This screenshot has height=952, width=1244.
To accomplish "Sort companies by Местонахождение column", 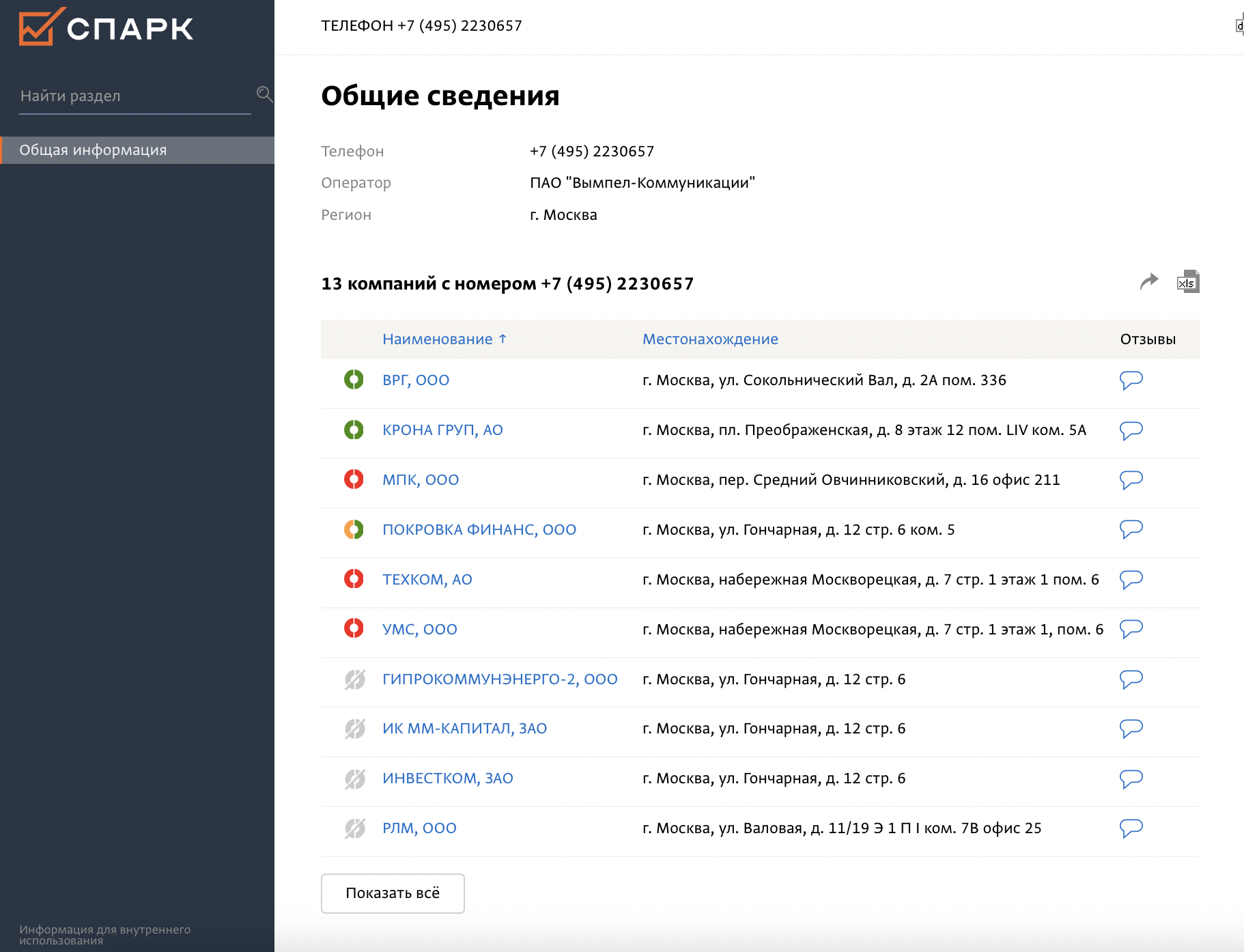I will (709, 339).
